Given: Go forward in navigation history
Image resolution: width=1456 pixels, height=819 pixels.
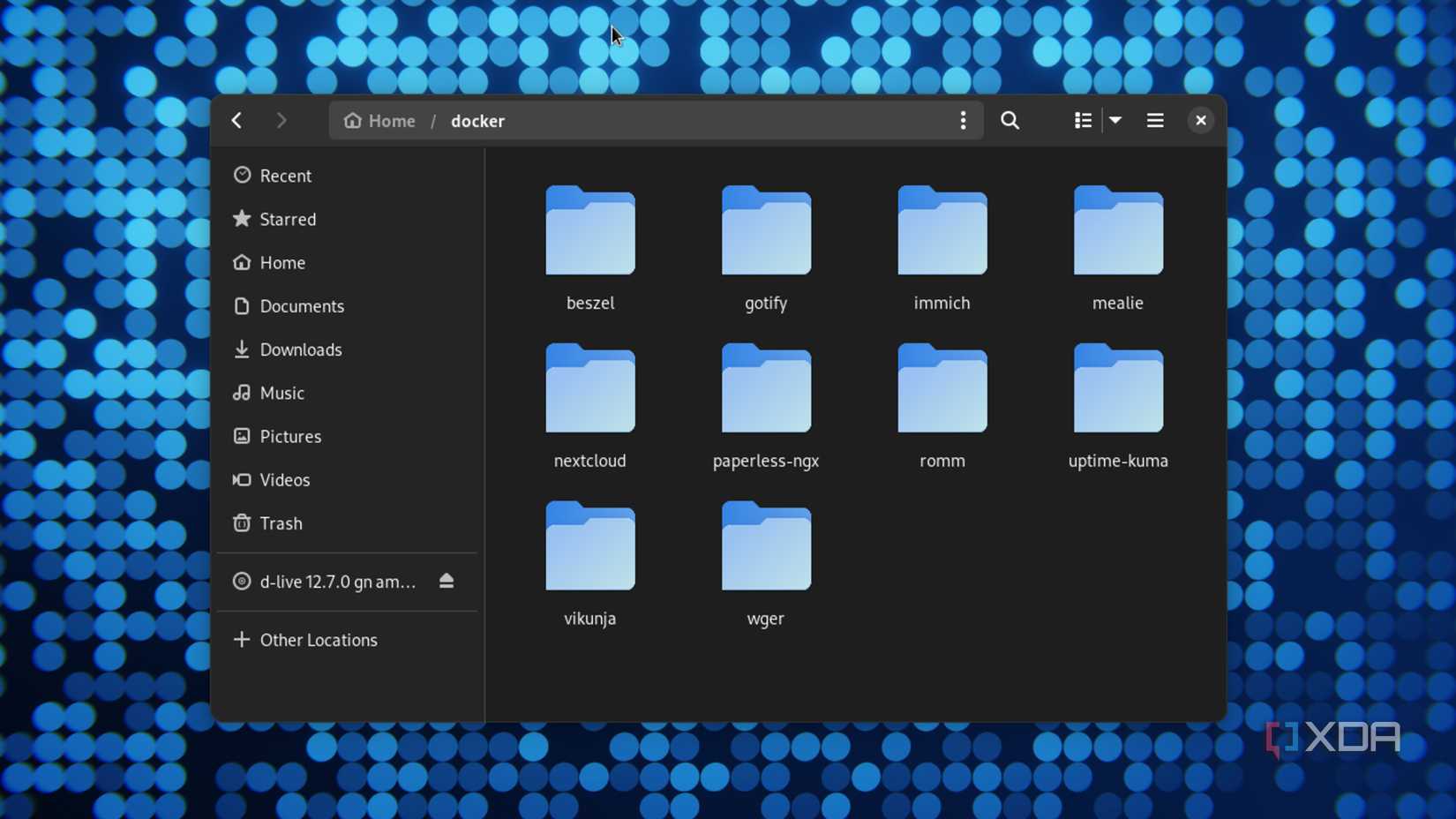Looking at the screenshot, I should point(281,120).
